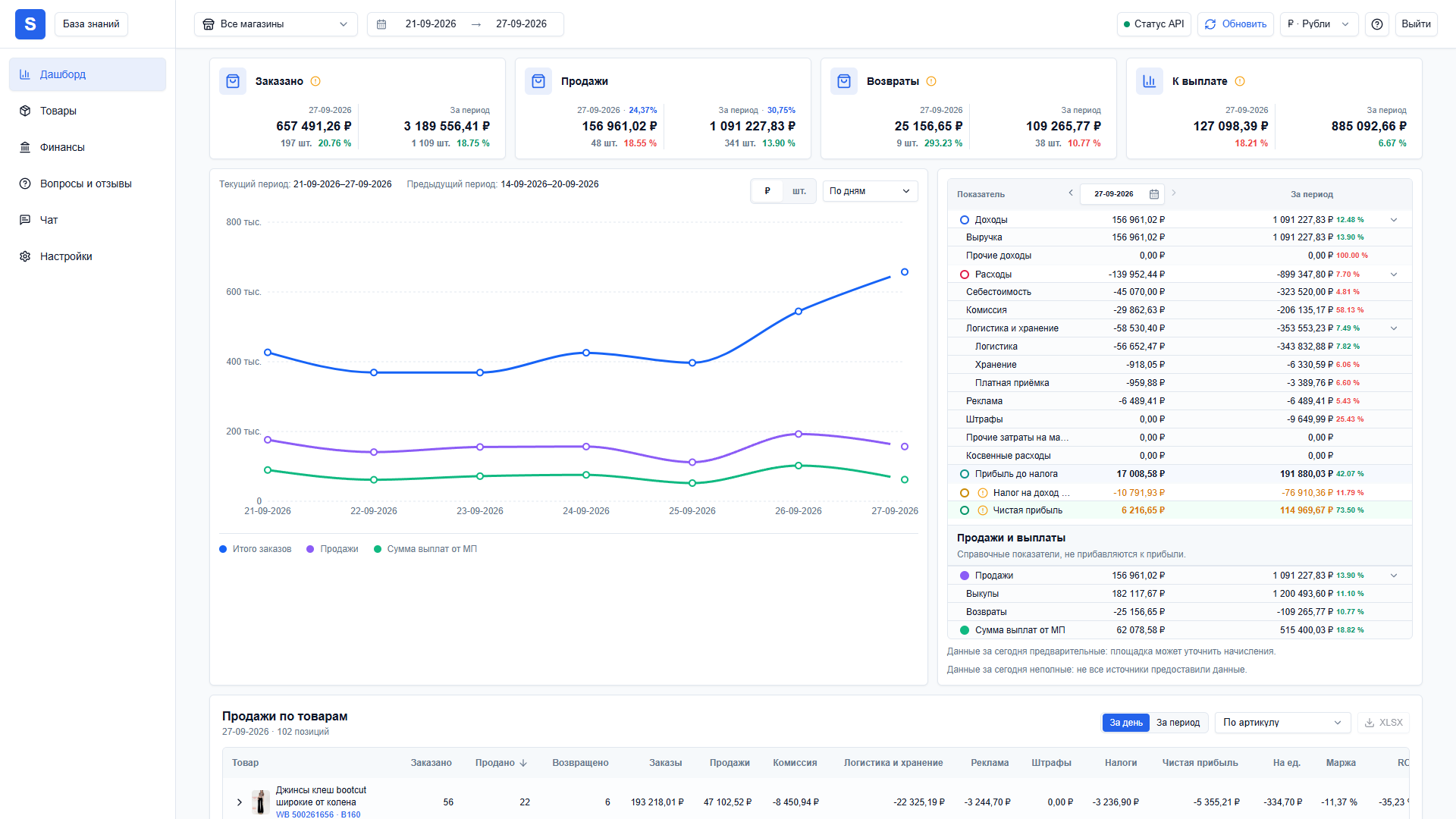Open calendar icon beside 27-09-2026 in table
1456x819 pixels.
point(1154,194)
